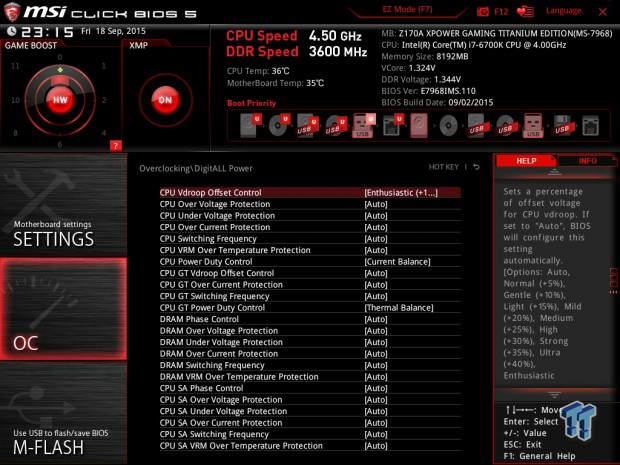Image resolution: width=620 pixels, height=465 pixels.
Task: Select DRAM Over Voltage Protection row
Action: click(310, 331)
